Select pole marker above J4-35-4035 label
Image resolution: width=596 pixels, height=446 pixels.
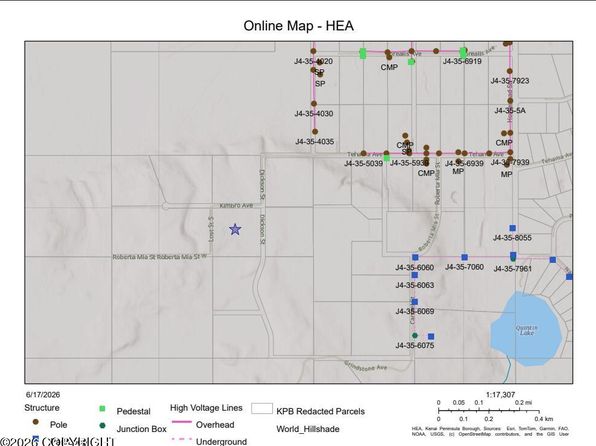click(315, 132)
